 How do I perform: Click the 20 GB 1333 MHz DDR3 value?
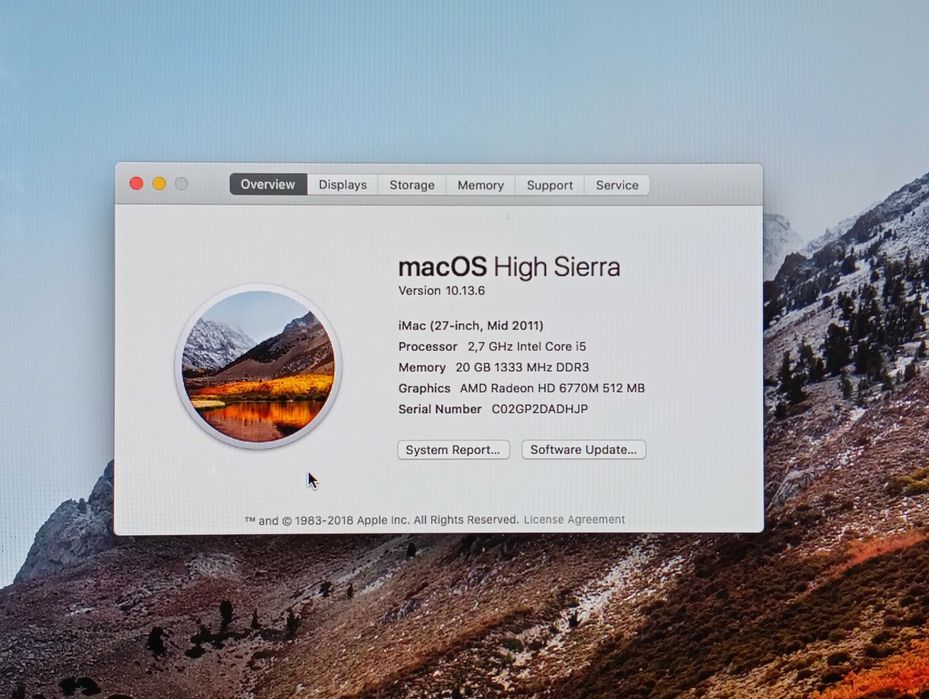(522, 367)
